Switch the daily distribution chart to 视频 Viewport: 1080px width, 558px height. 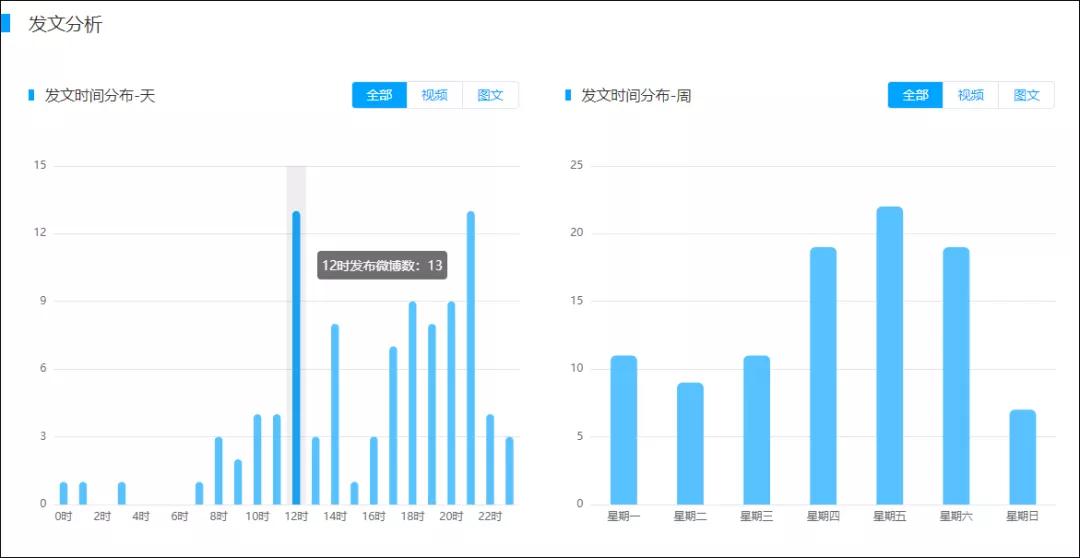(x=434, y=95)
